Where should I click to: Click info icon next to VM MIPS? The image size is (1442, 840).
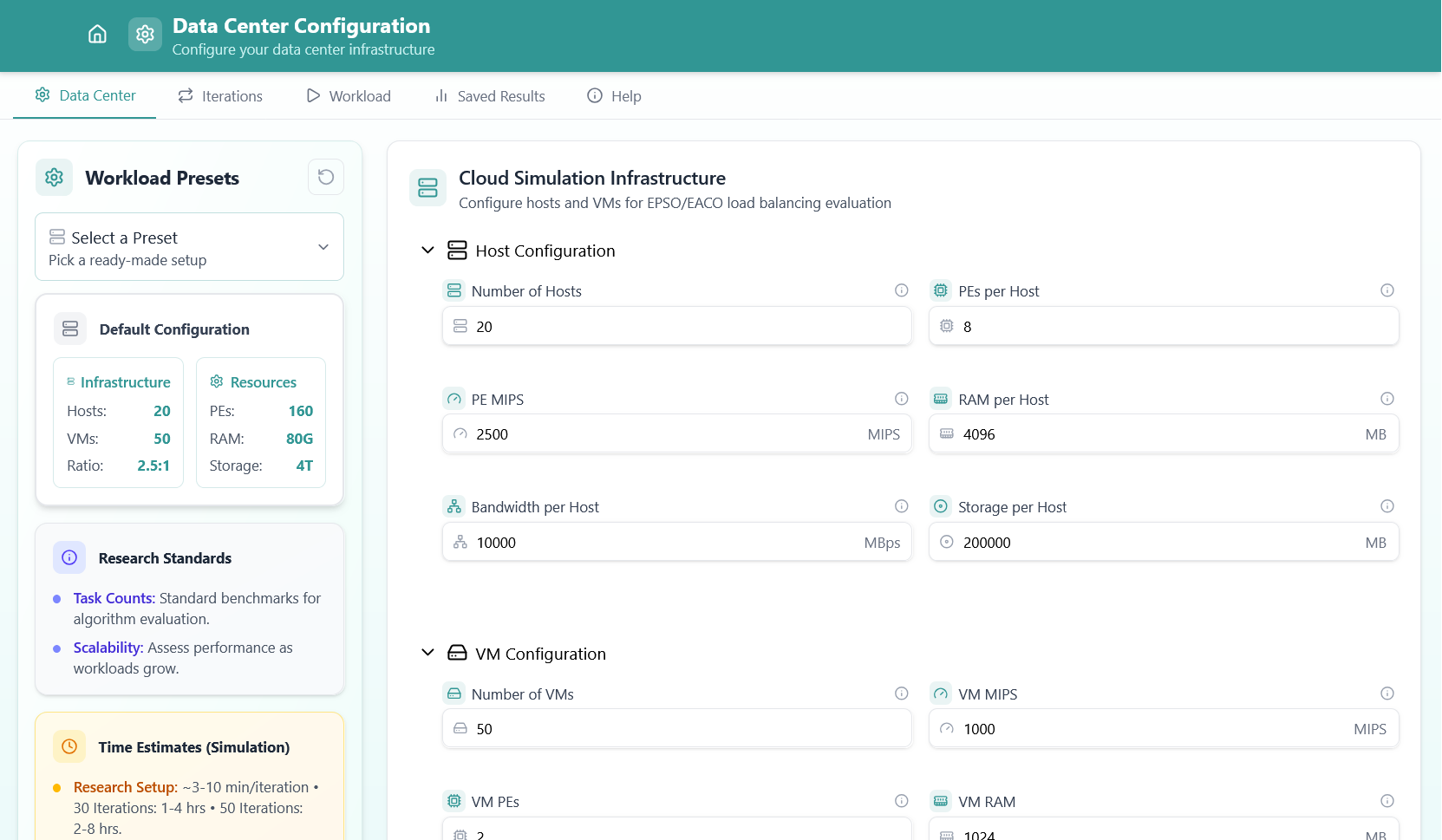point(1387,693)
